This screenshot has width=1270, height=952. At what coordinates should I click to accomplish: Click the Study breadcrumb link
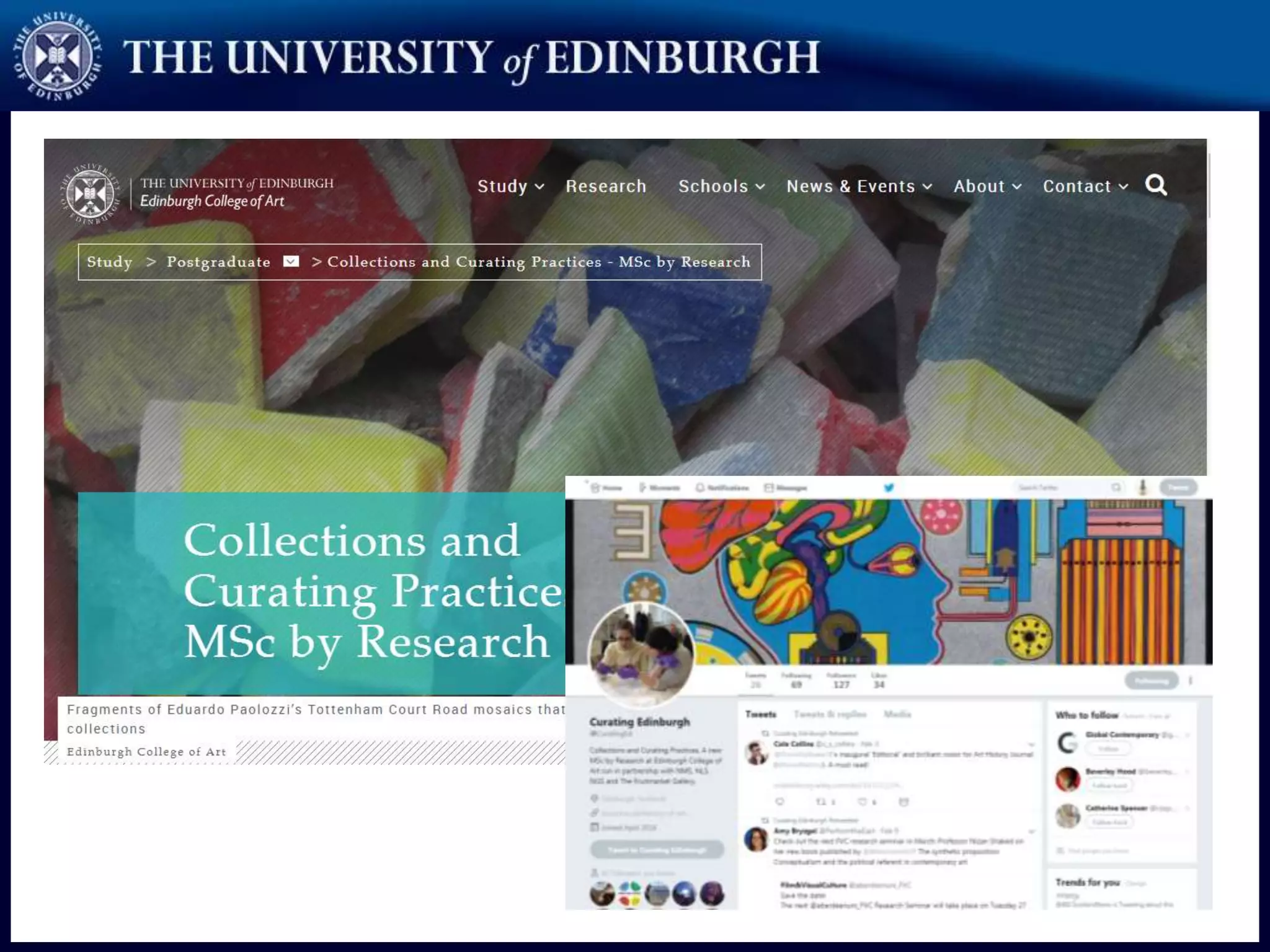(x=110, y=262)
